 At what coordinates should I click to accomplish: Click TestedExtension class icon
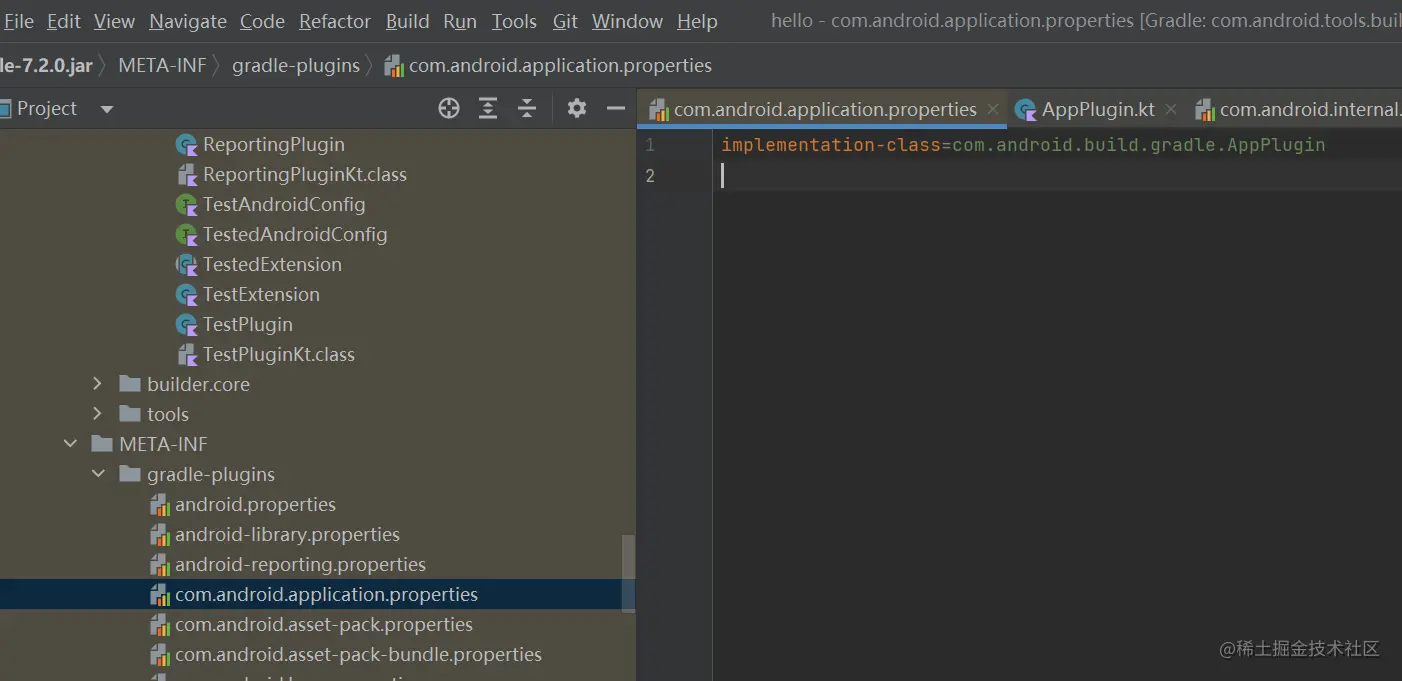tap(186, 265)
